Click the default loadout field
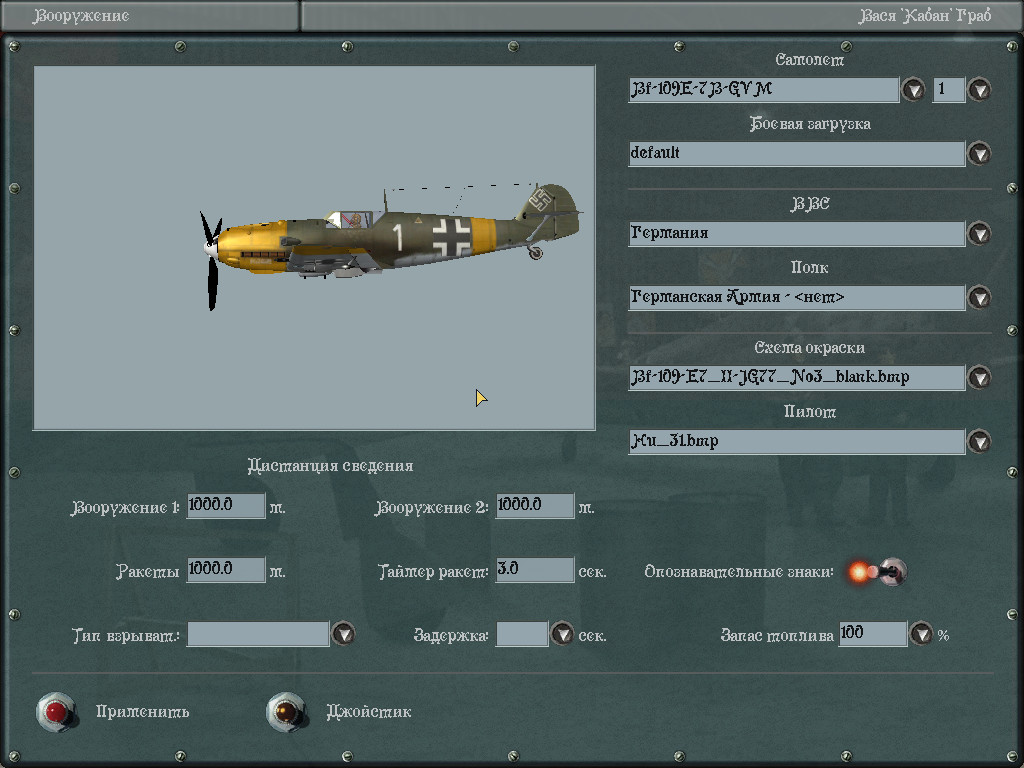 [797, 153]
